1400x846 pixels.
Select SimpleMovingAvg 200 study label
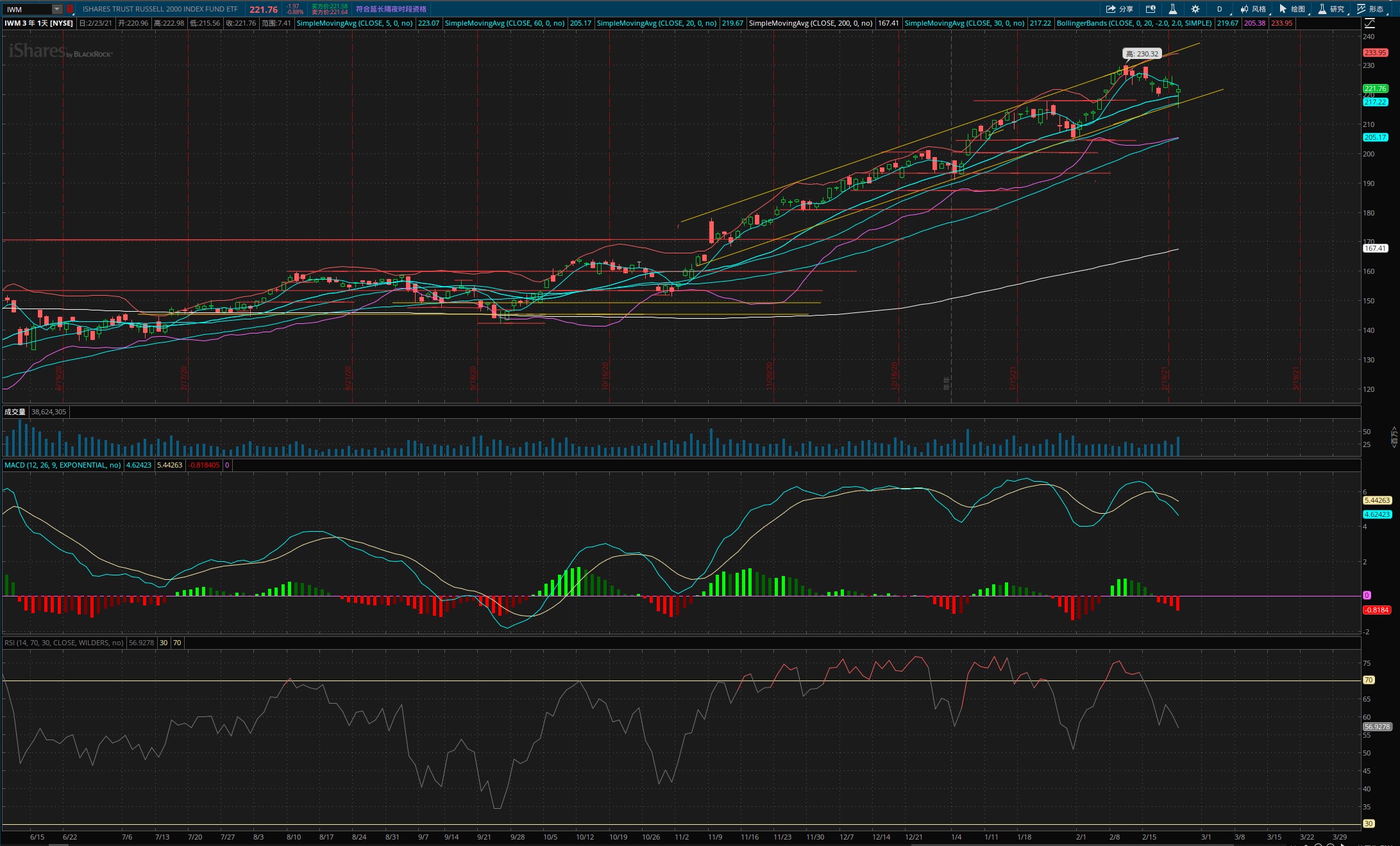click(x=810, y=23)
